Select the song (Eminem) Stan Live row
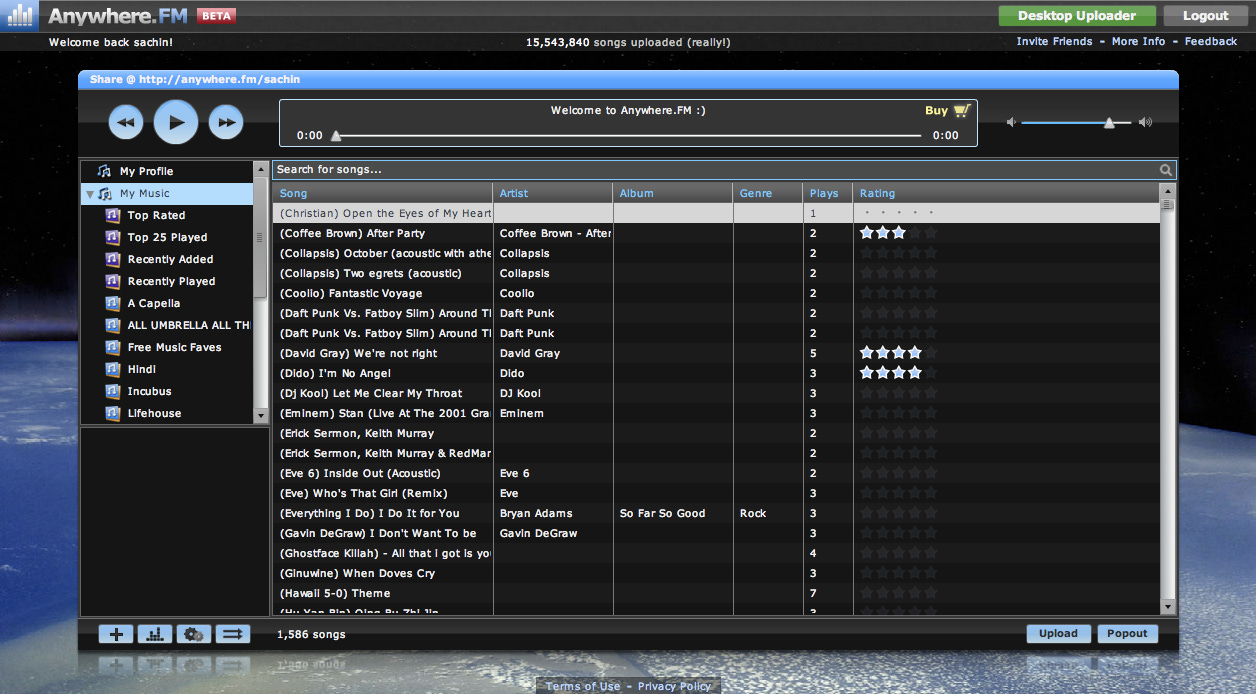 tap(716, 413)
